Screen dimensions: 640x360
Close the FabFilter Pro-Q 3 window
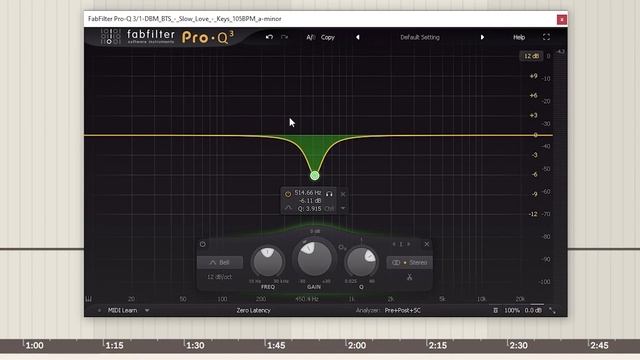(562, 19)
